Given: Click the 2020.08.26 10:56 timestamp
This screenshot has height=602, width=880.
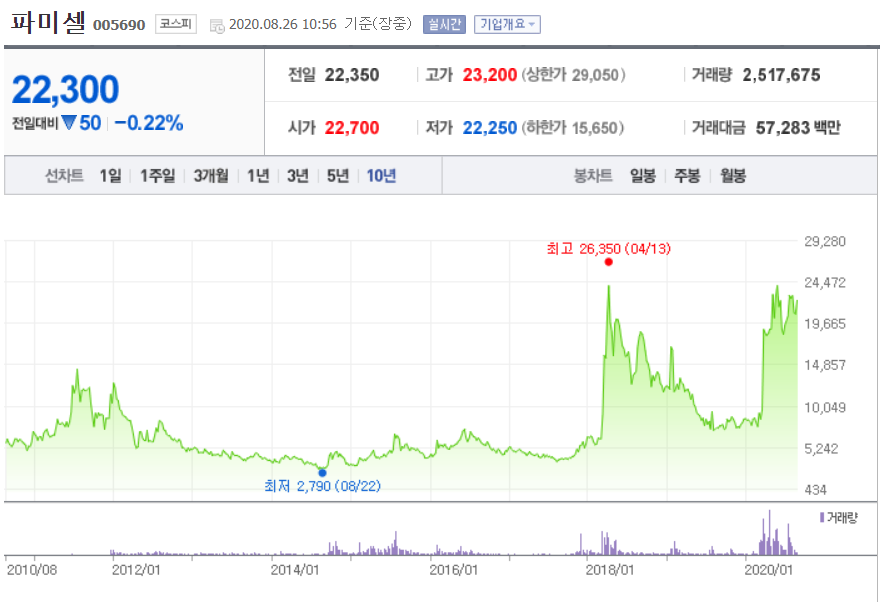Looking at the screenshot, I should (x=283, y=25).
